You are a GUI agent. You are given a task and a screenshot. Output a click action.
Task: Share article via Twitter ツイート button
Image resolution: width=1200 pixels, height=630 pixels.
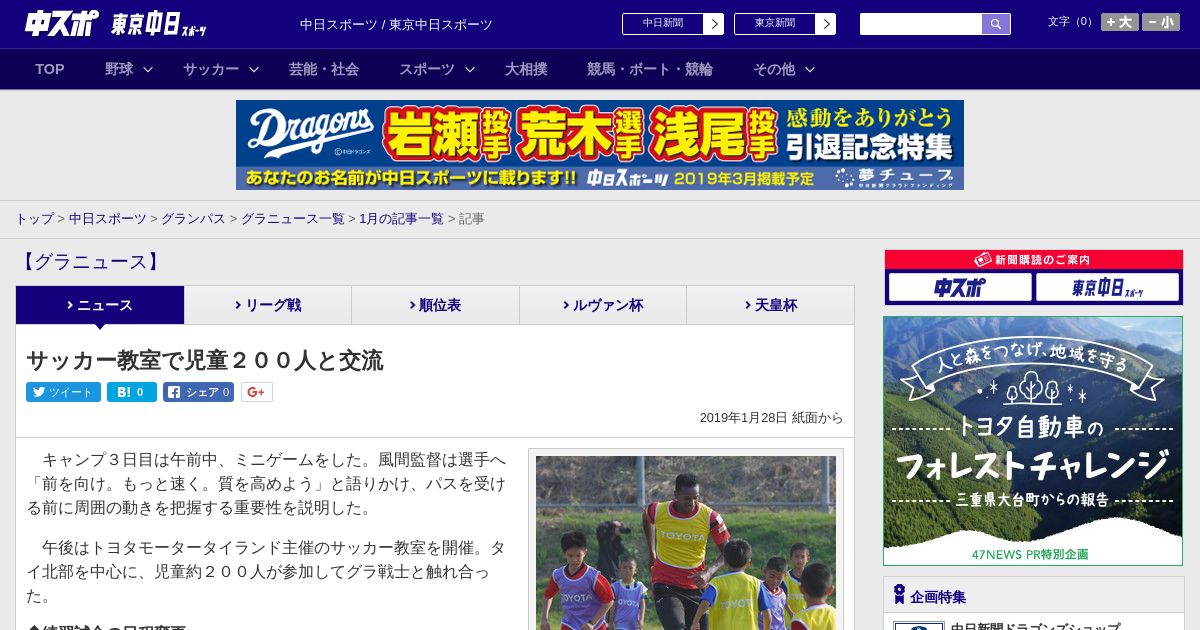pos(63,392)
